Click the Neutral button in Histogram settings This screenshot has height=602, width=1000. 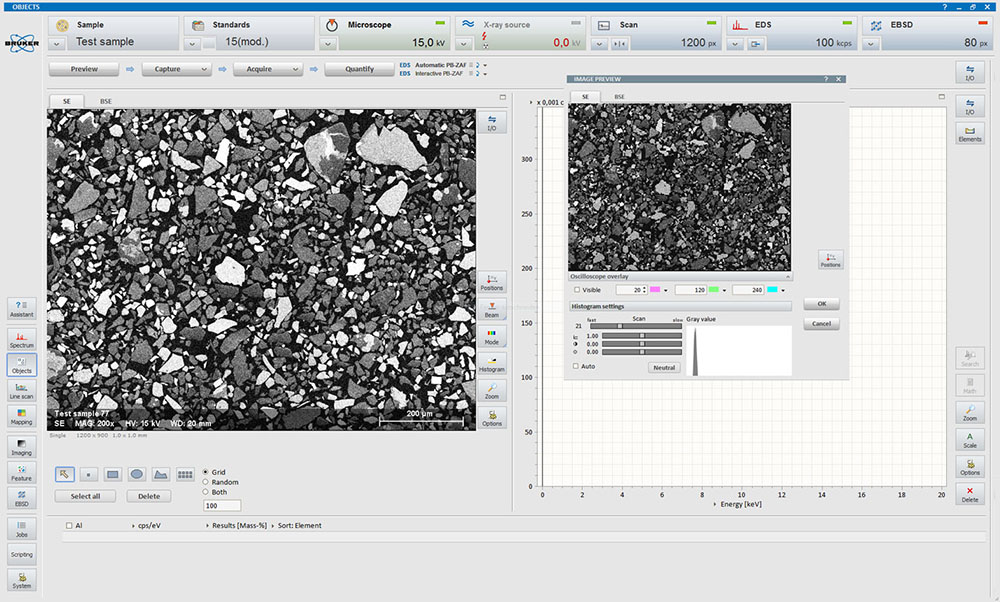(x=664, y=367)
